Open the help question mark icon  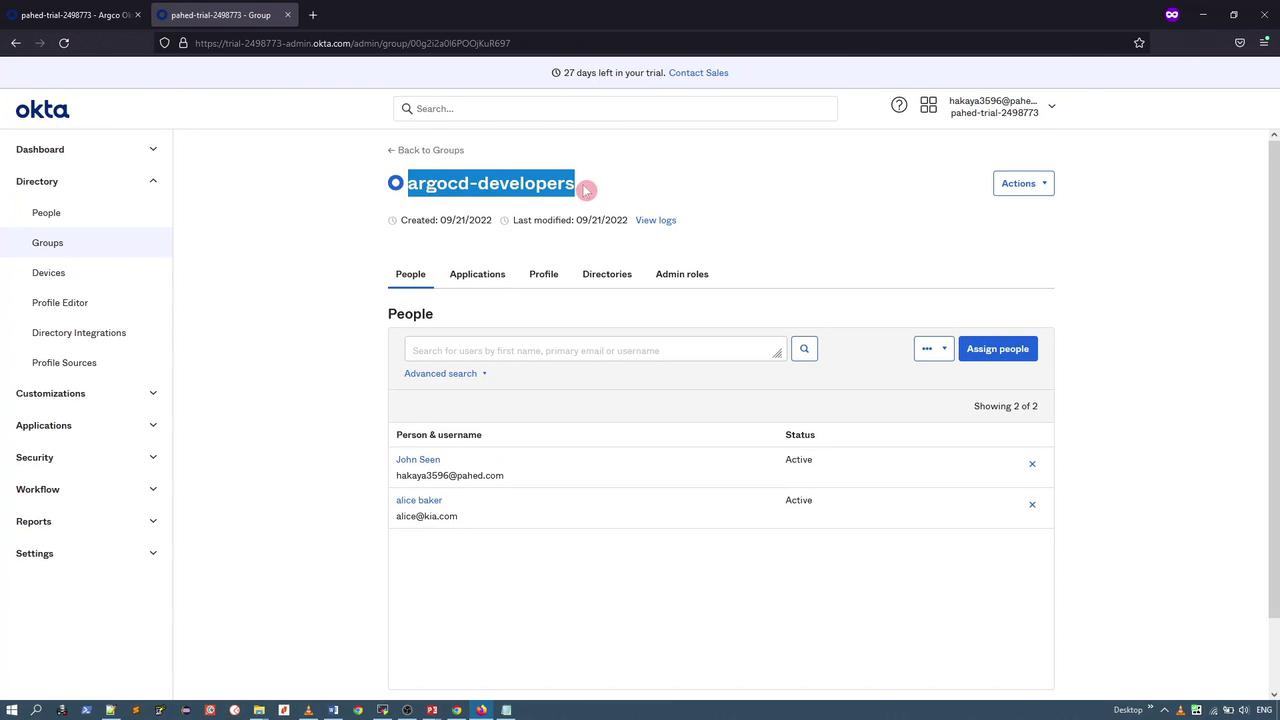[x=899, y=105]
